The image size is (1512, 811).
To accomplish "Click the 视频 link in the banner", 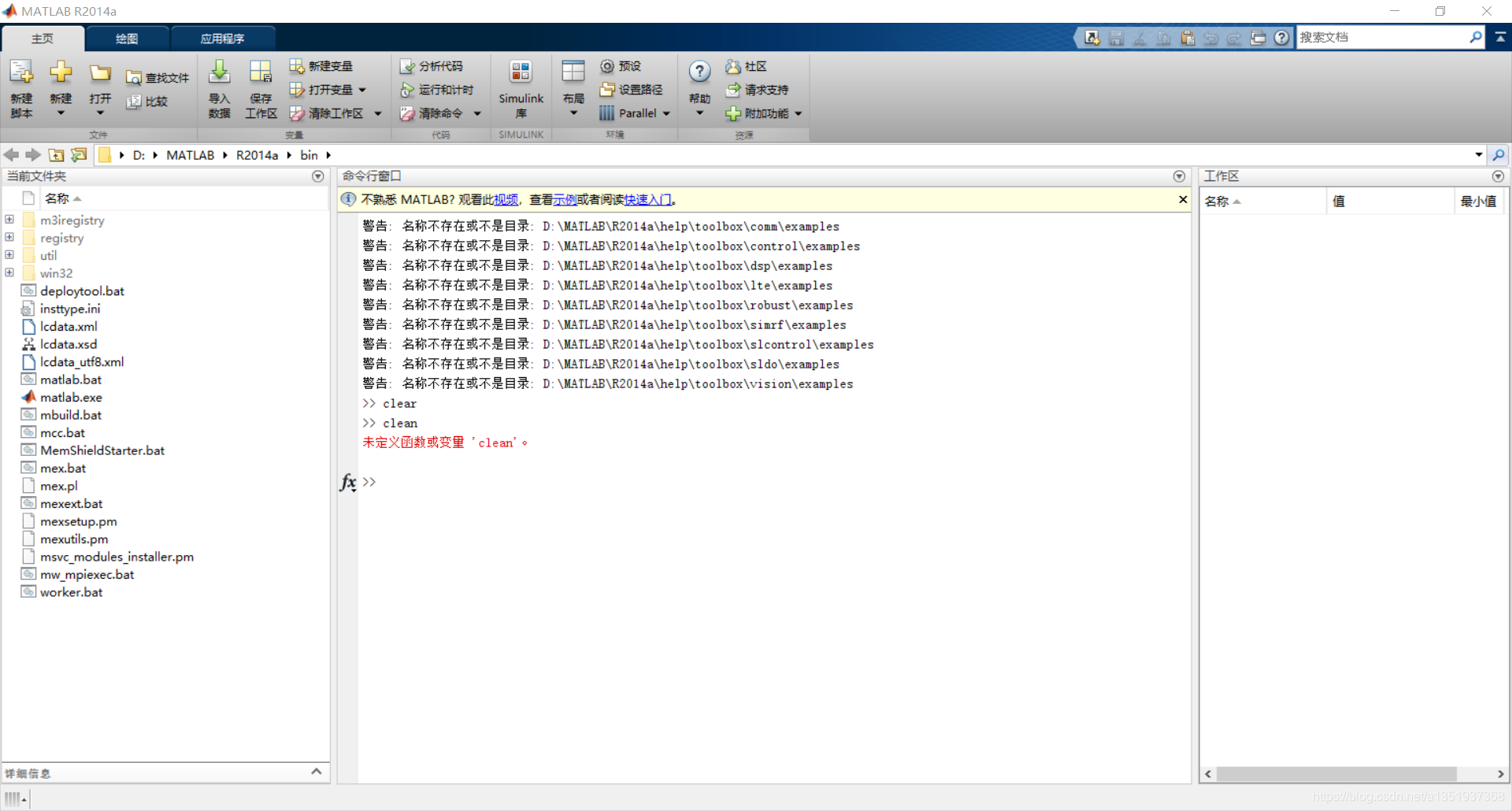I will pos(506,200).
